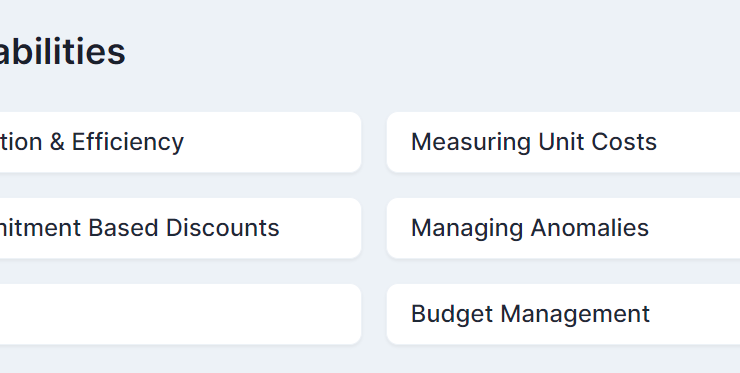
Task: Click the Commitment Based Discounts card
Action: [180, 228]
